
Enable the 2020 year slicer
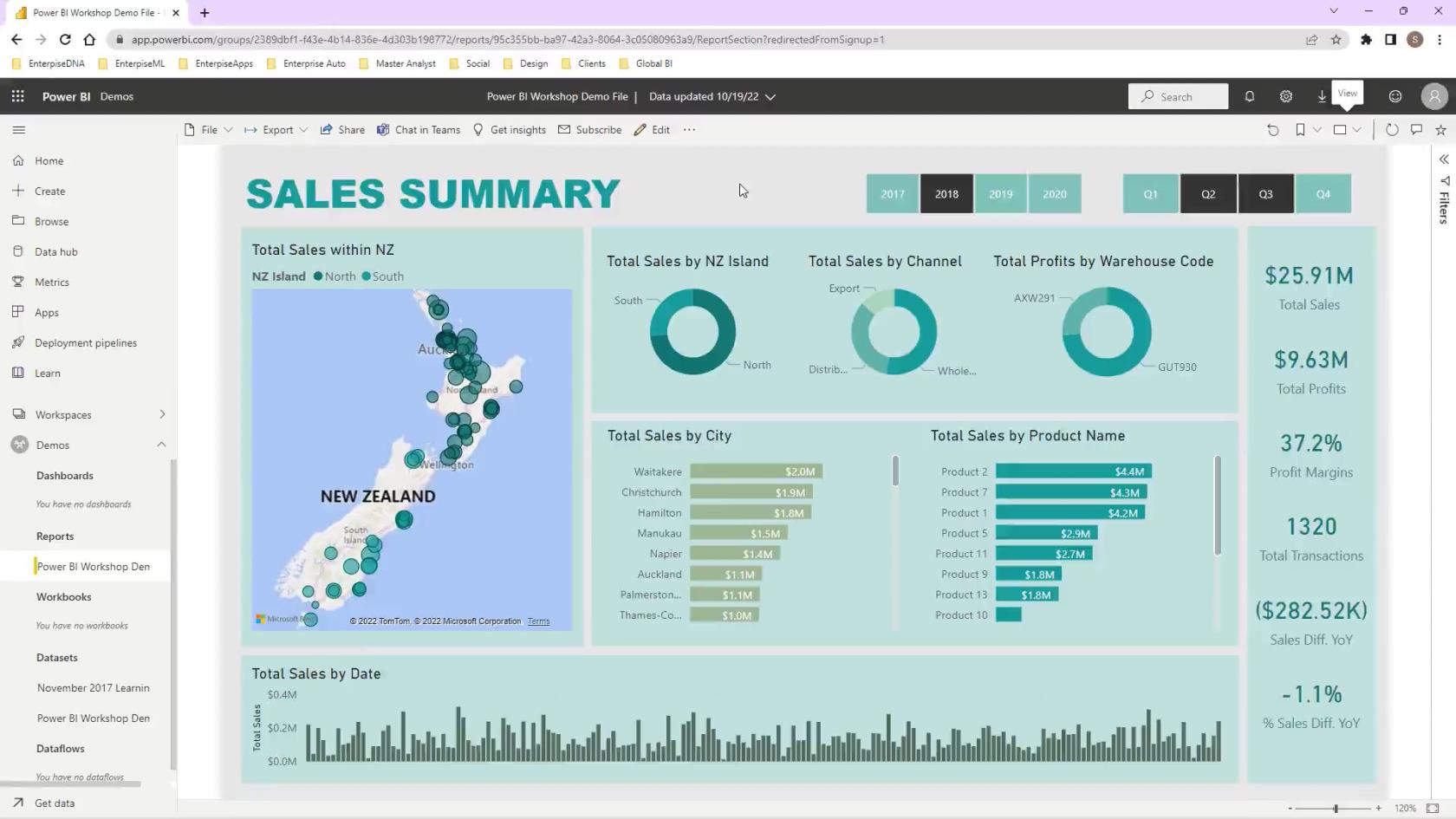click(x=1054, y=194)
